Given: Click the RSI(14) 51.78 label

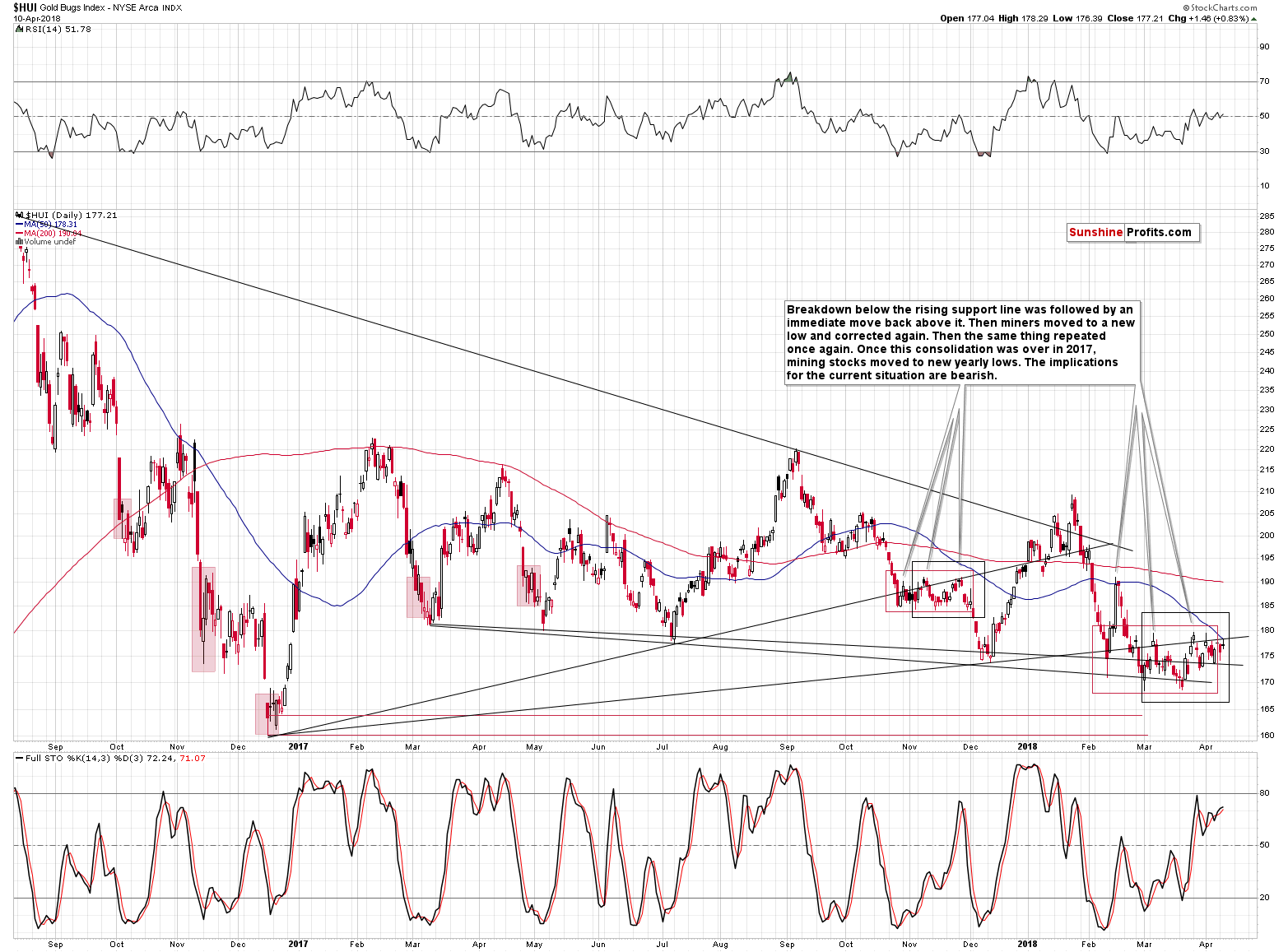Looking at the screenshot, I should pos(58,29).
